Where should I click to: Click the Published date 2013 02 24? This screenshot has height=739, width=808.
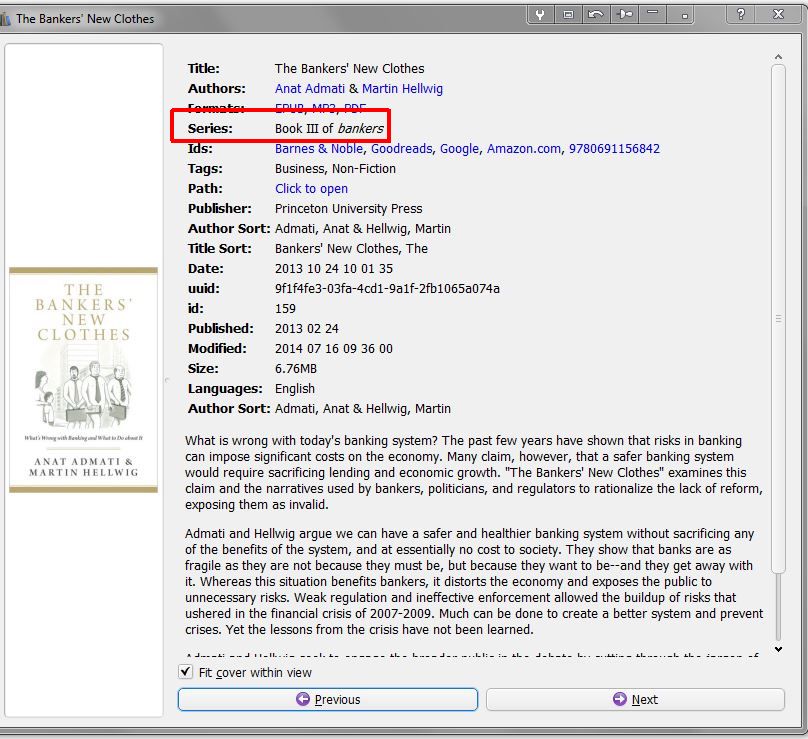click(x=307, y=329)
